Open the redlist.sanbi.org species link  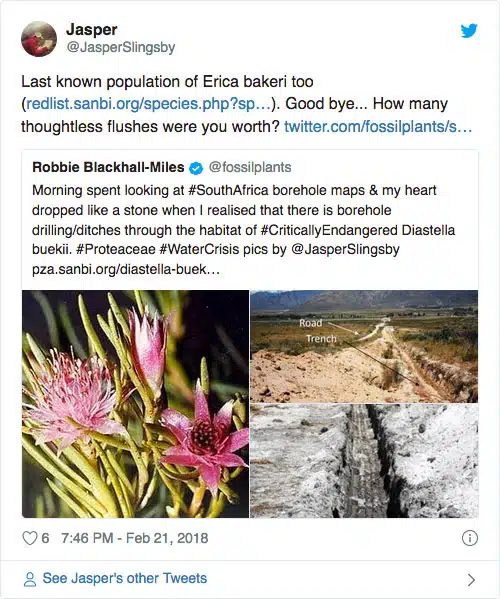click(x=149, y=104)
